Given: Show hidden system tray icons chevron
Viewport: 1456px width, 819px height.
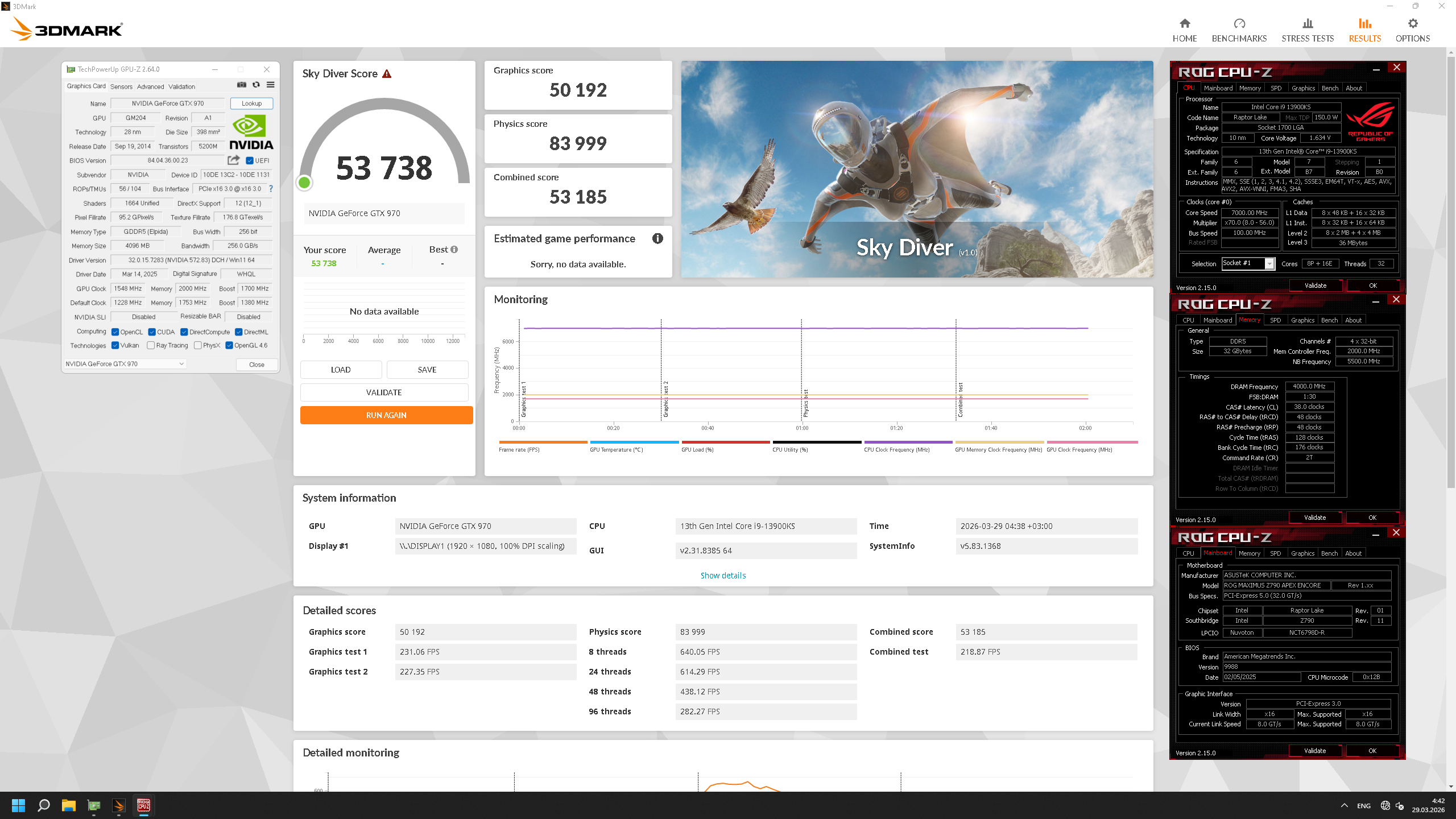Looking at the screenshot, I should (x=1344, y=805).
